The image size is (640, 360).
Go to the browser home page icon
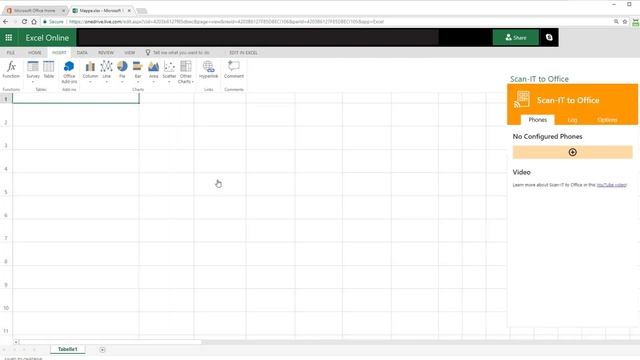pyautogui.click(x=34, y=21)
